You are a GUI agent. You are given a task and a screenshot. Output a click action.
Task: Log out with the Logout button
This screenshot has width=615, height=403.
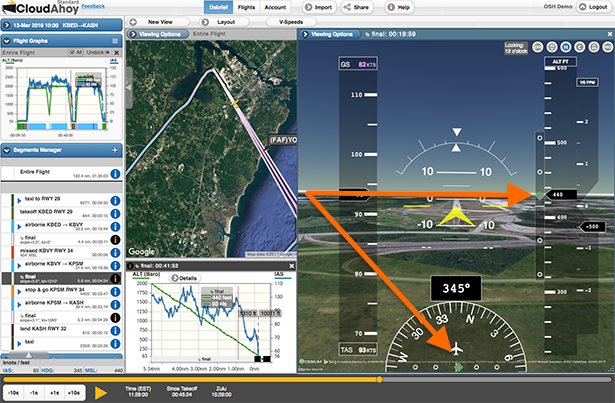tap(594, 7)
